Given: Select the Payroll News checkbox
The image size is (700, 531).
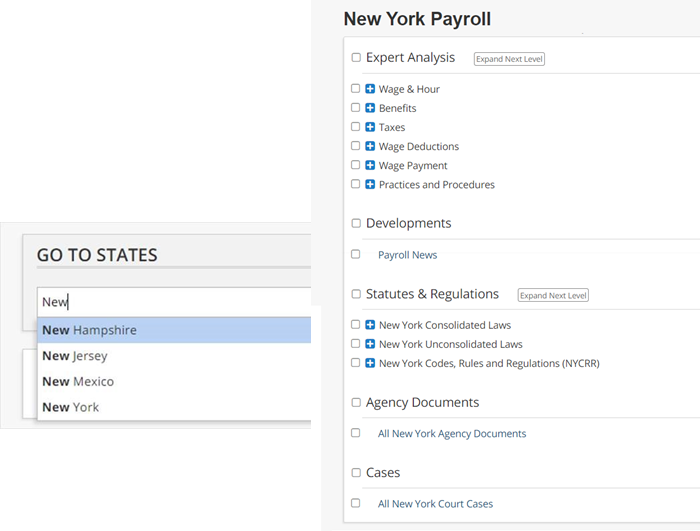Looking at the screenshot, I should [x=356, y=255].
